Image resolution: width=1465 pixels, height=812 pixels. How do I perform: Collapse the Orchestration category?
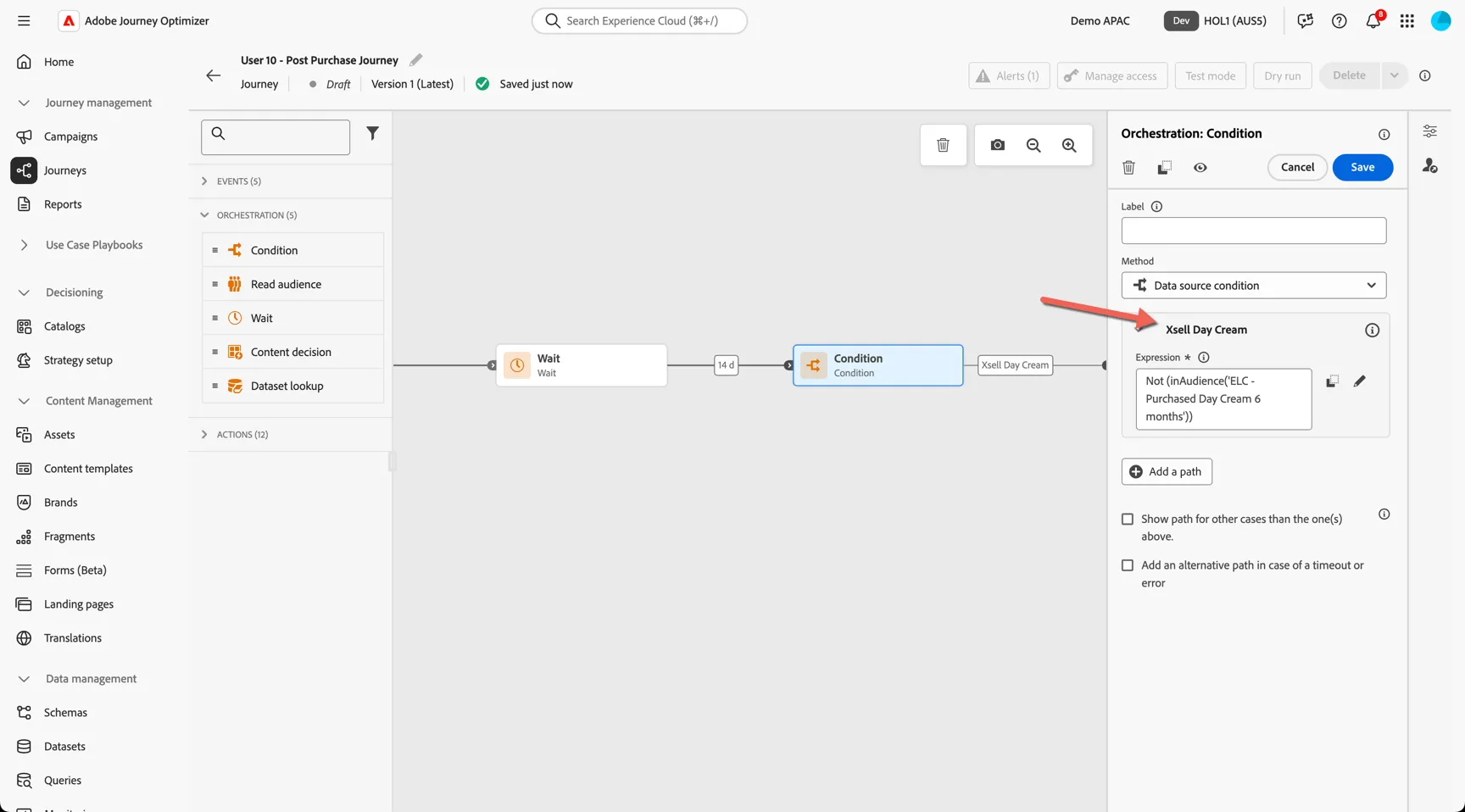tap(204, 215)
